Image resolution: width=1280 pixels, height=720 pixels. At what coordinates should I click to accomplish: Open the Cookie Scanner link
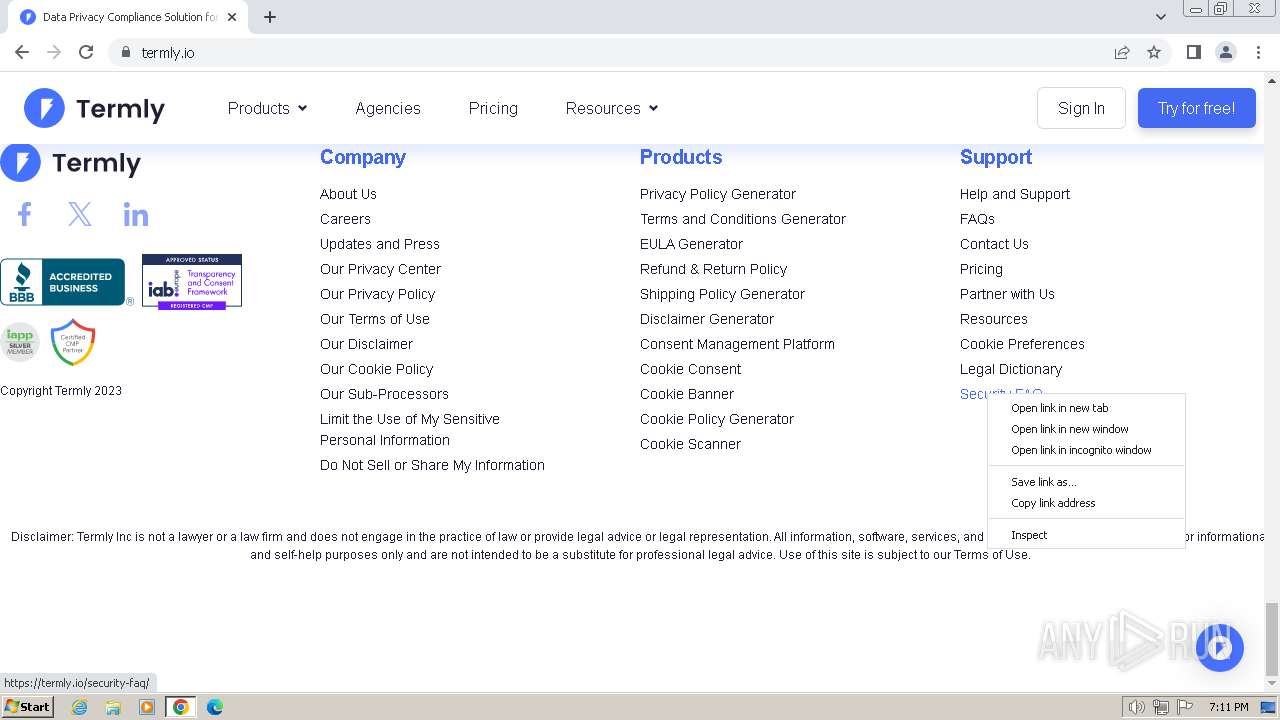coord(690,444)
